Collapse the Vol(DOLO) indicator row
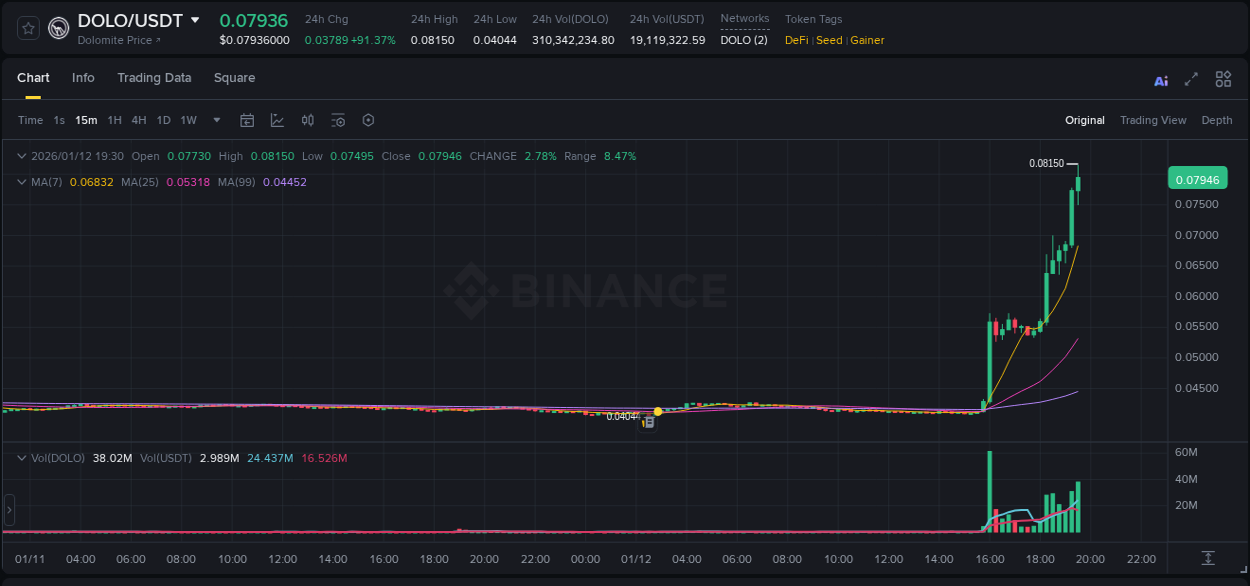Viewport: 1250px width, 586px height. click(x=21, y=458)
